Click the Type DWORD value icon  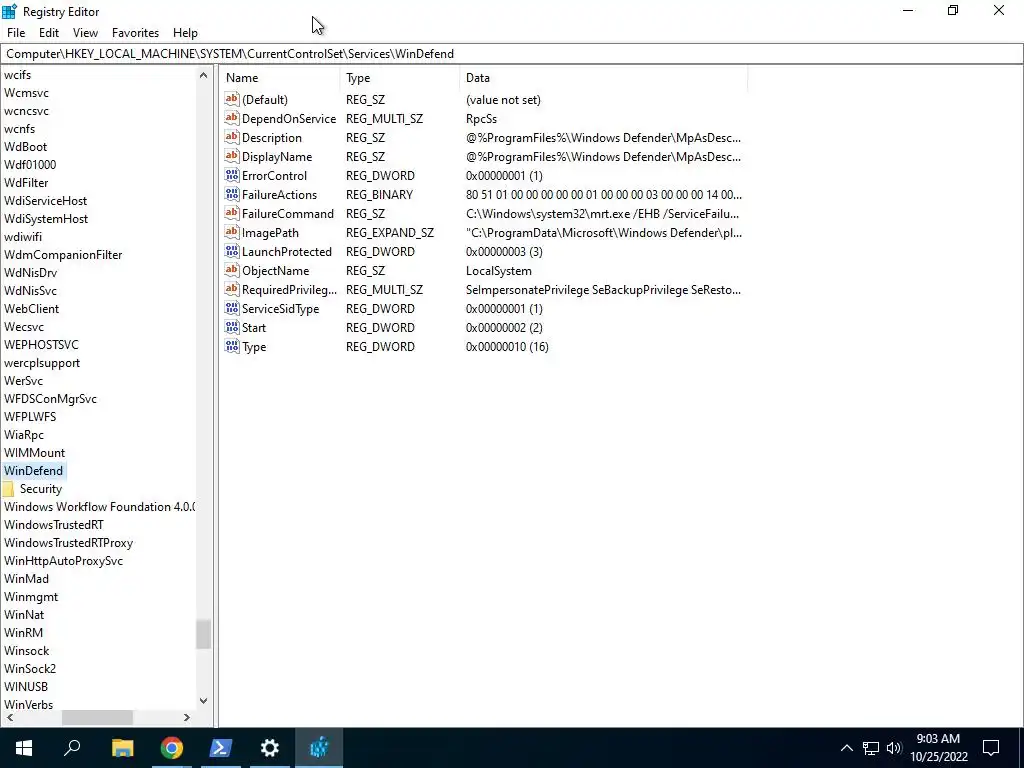(232, 346)
